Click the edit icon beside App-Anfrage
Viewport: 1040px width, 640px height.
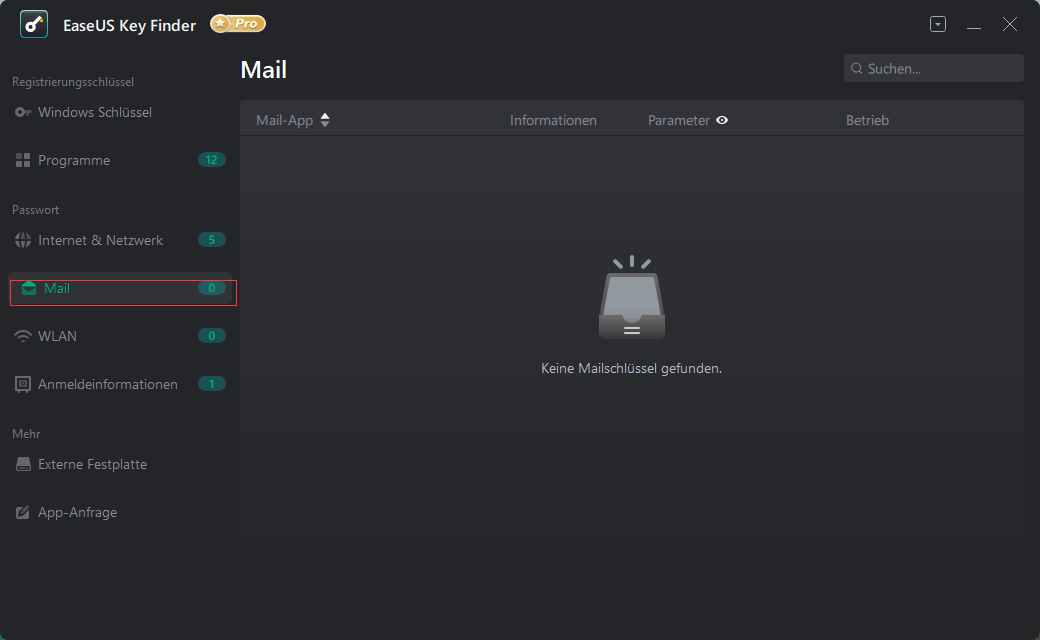pos(23,512)
